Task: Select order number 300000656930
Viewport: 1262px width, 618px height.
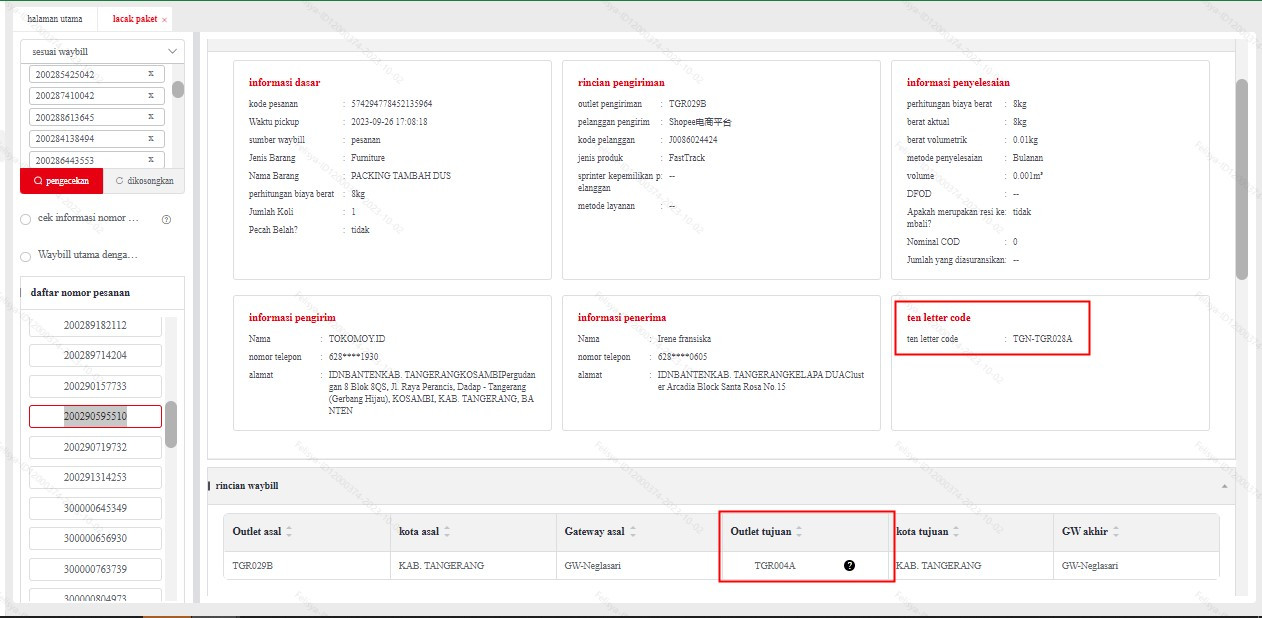Action: click(x=95, y=538)
